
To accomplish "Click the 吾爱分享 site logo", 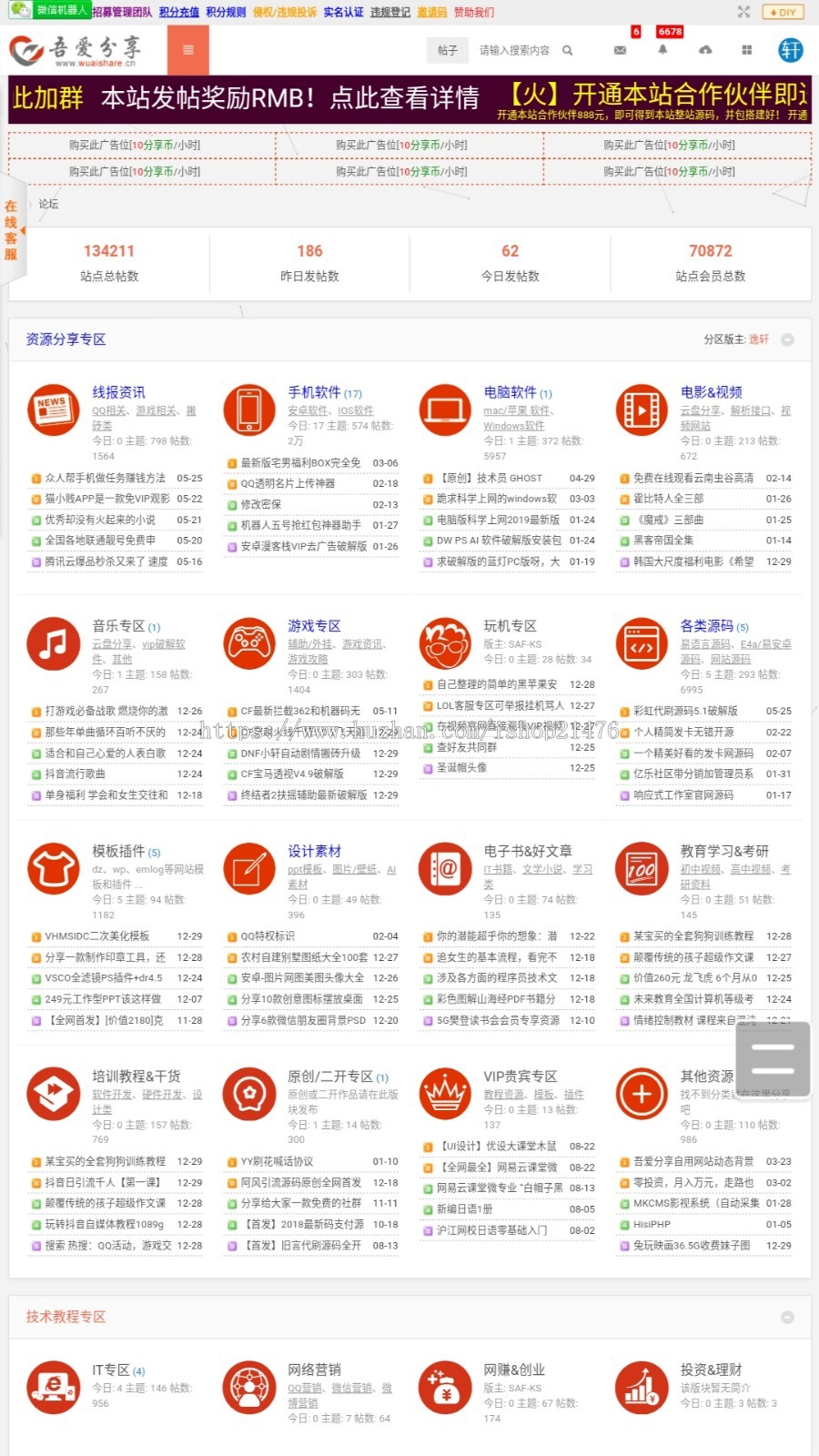I will pos(76,50).
